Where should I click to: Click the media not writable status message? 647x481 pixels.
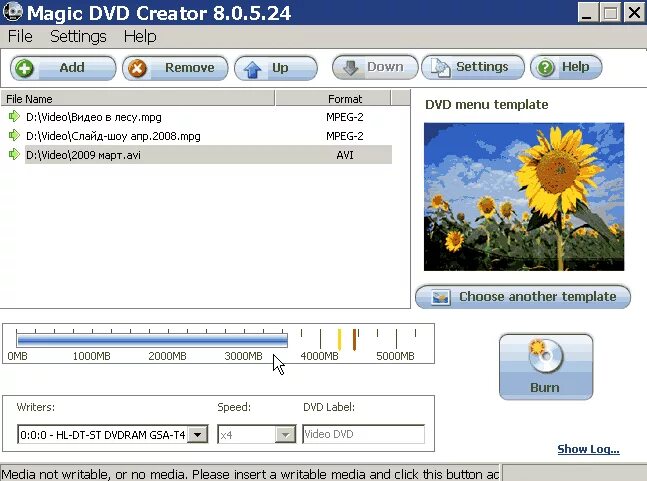(250, 474)
